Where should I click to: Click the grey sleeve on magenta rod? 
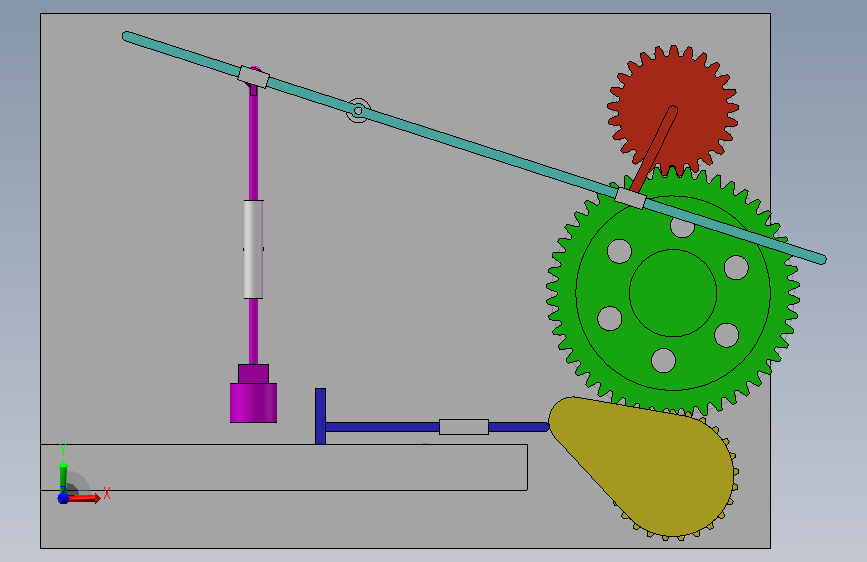tap(253, 249)
